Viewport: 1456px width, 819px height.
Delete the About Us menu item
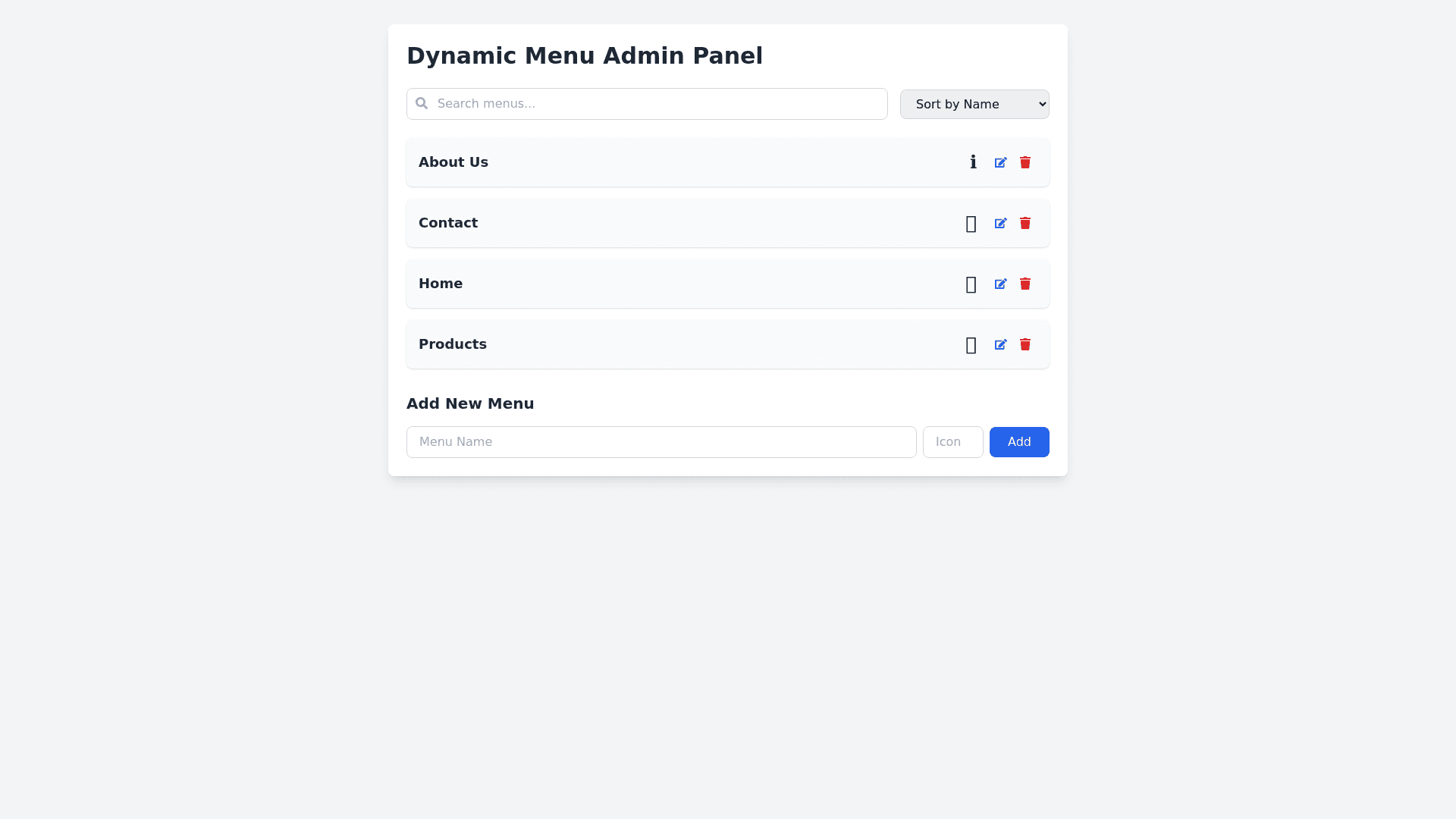1025,162
